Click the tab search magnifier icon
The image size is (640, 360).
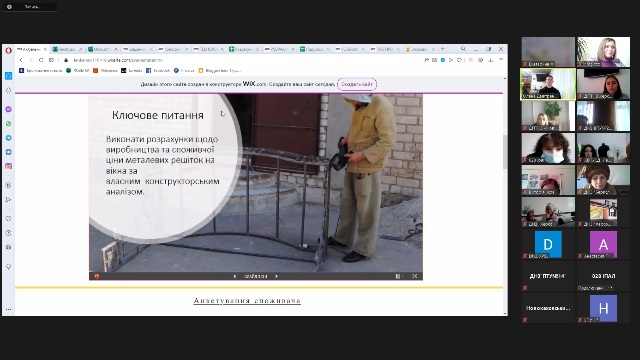[463, 49]
